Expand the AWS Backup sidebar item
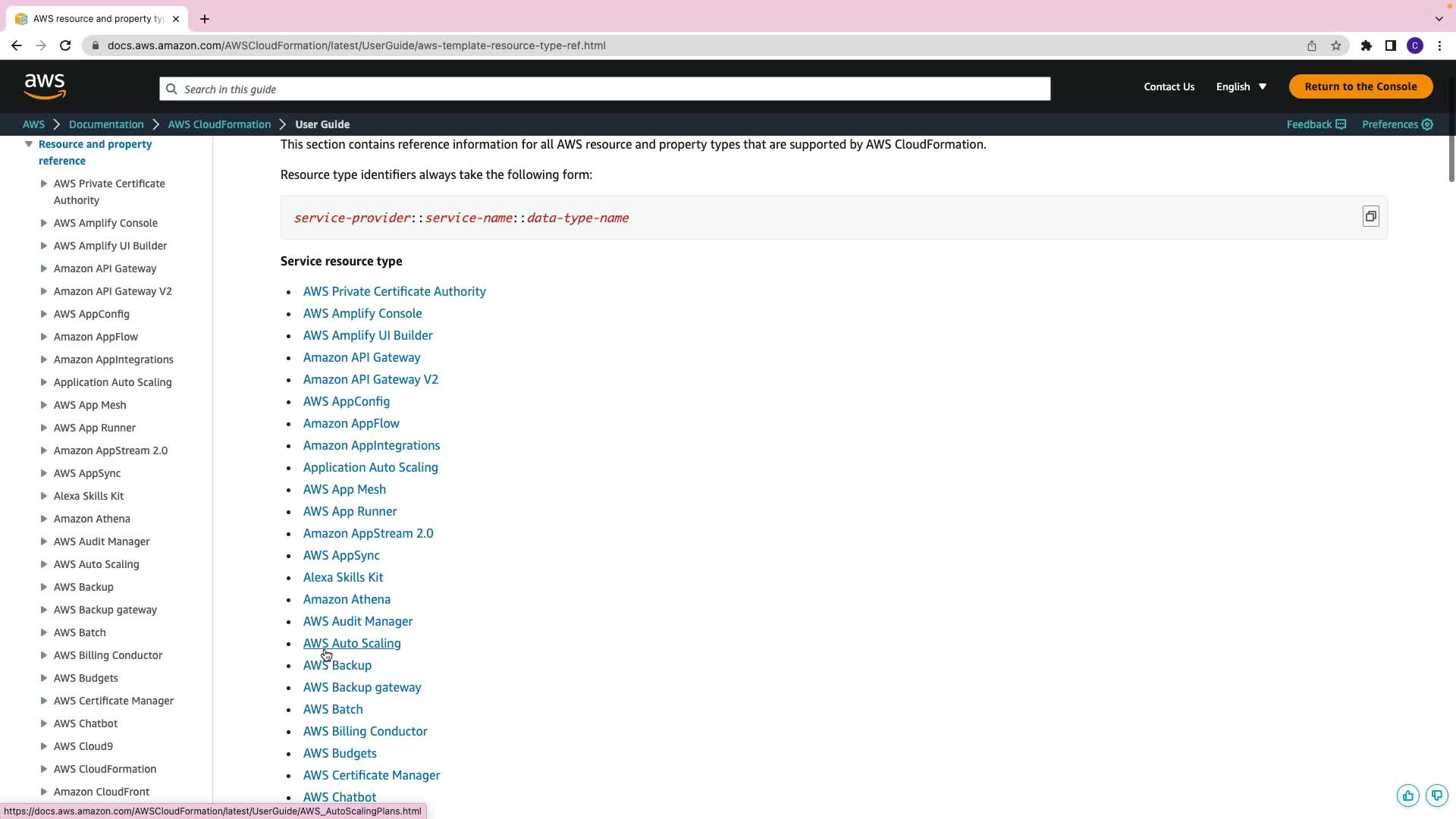Viewport: 1456px width, 819px height. click(44, 587)
